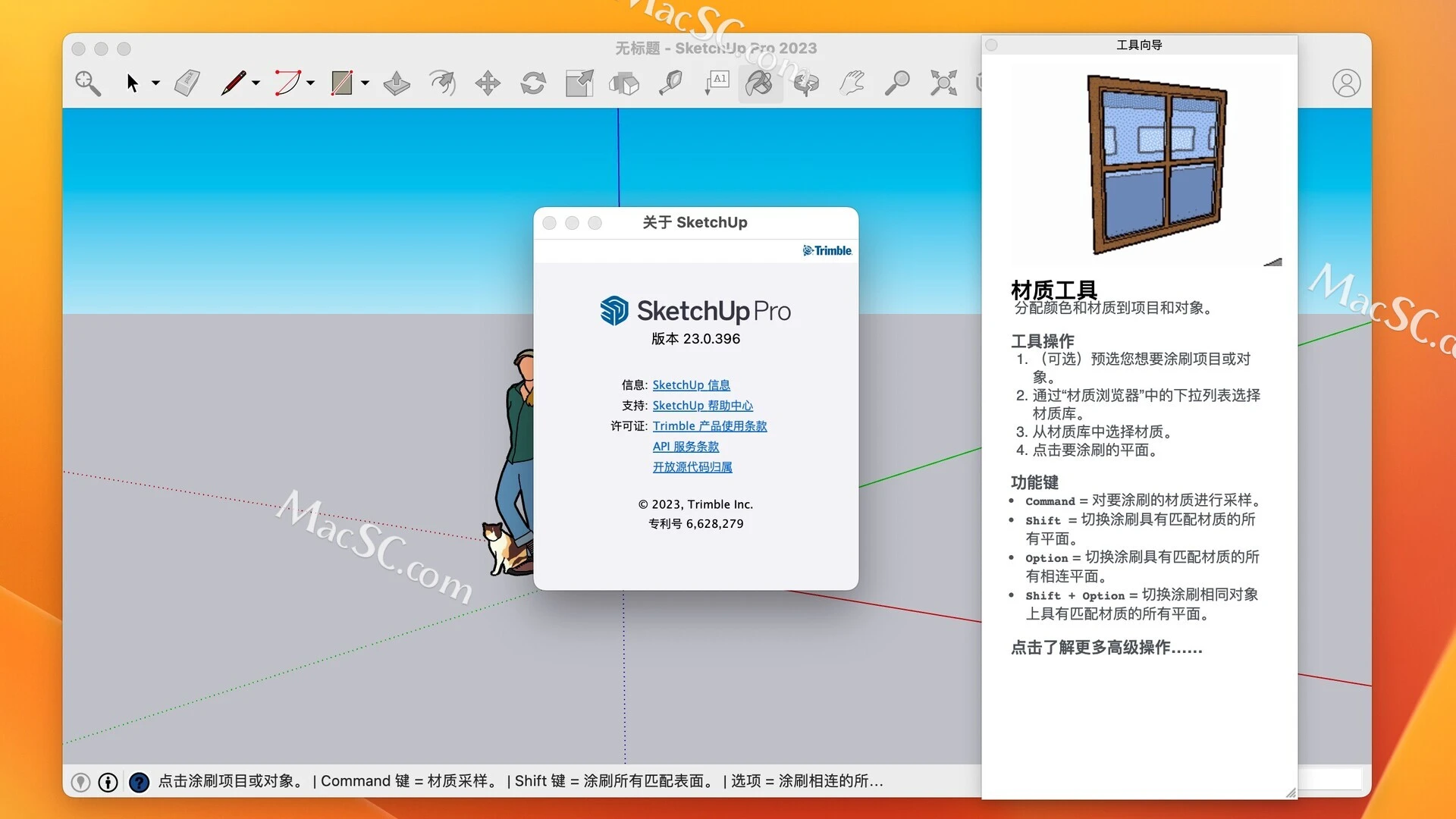Choose the Offset tool
The width and height of the screenshot is (1456, 819).
point(443,83)
